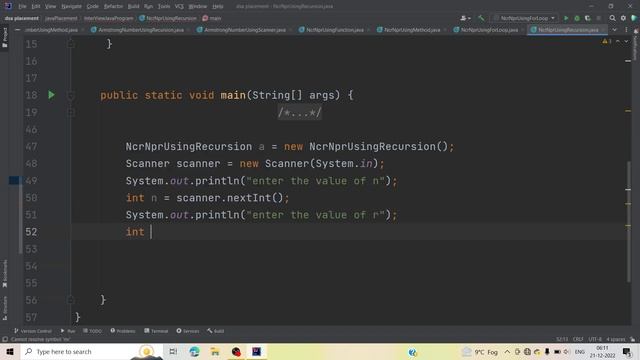Click the Debug bug icon in toolbar
The height and width of the screenshot is (360, 640).
pos(577,18)
